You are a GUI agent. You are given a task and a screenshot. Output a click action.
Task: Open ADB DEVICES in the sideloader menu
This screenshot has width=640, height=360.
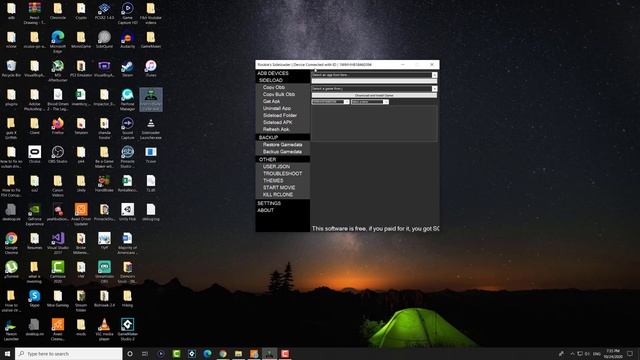[x=273, y=73]
